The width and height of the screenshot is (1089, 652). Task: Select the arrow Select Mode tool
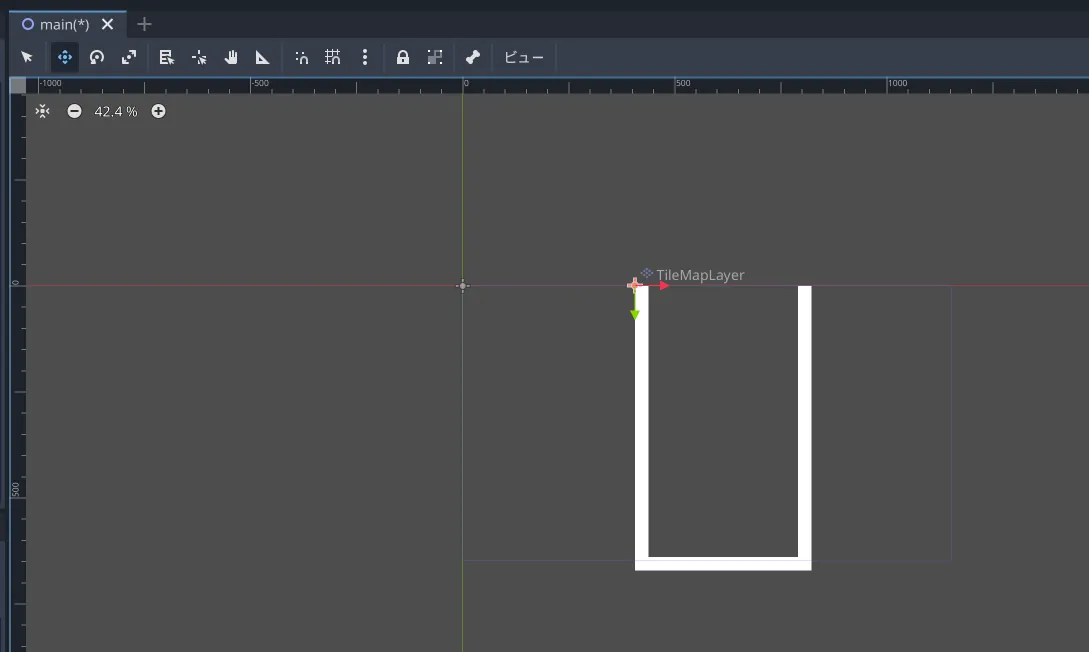pyautogui.click(x=27, y=58)
